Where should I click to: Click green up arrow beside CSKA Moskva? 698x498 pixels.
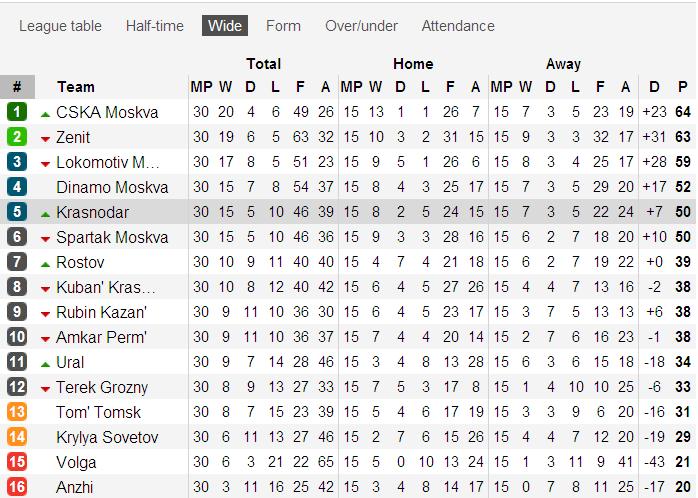tap(45, 114)
